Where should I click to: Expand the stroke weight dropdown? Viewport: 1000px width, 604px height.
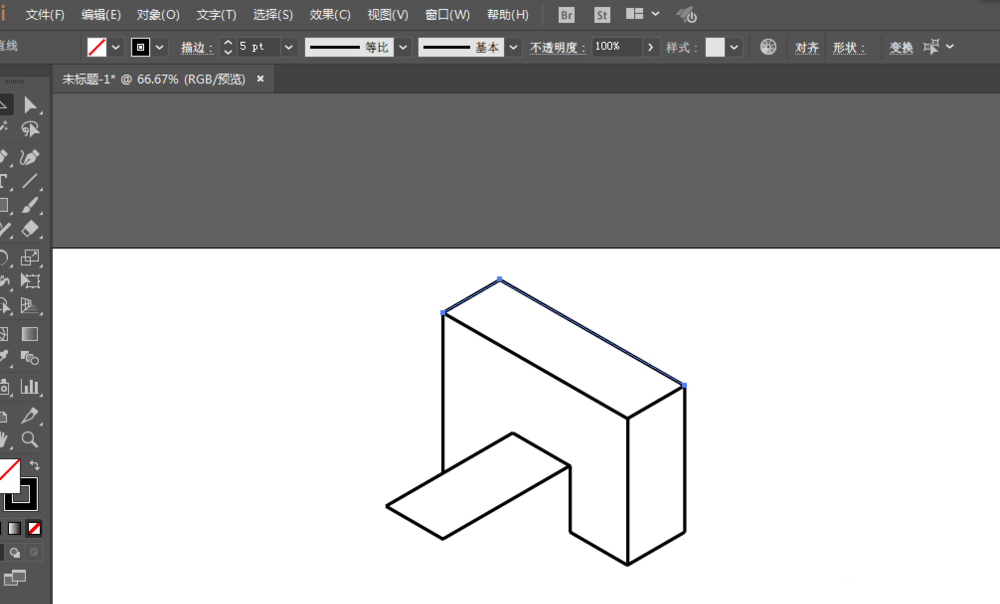[289, 47]
